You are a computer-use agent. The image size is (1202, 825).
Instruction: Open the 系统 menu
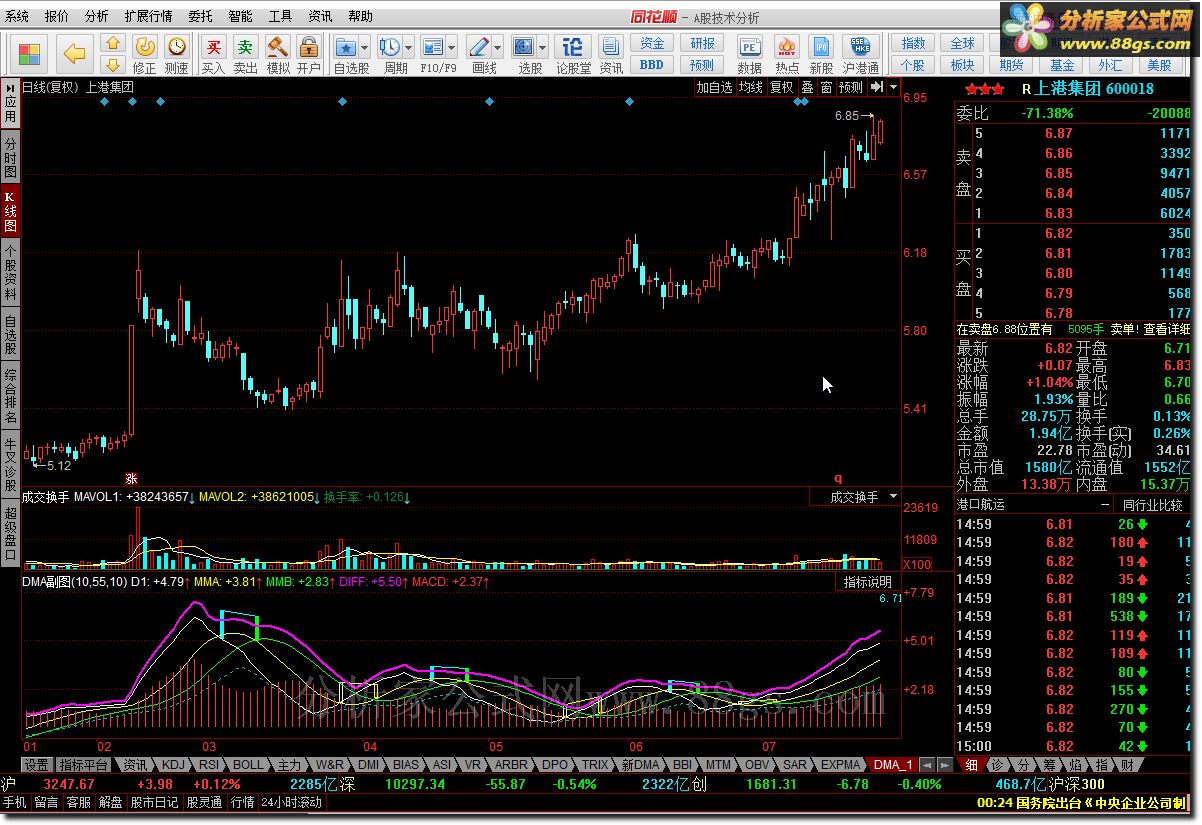tap(17, 17)
